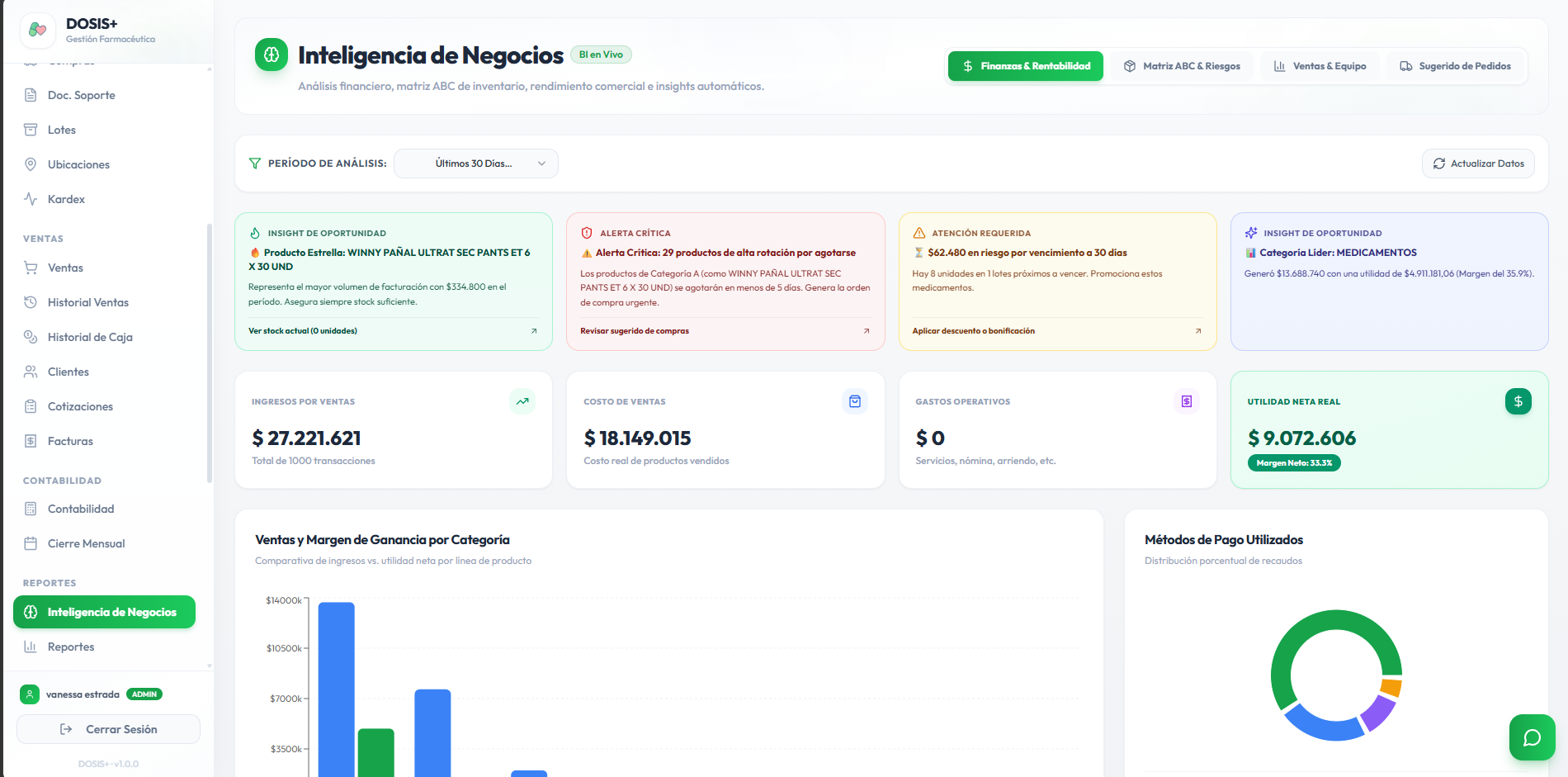Click the Cerrar Sesión logout arrow icon
The image size is (1568, 777).
tap(66, 729)
